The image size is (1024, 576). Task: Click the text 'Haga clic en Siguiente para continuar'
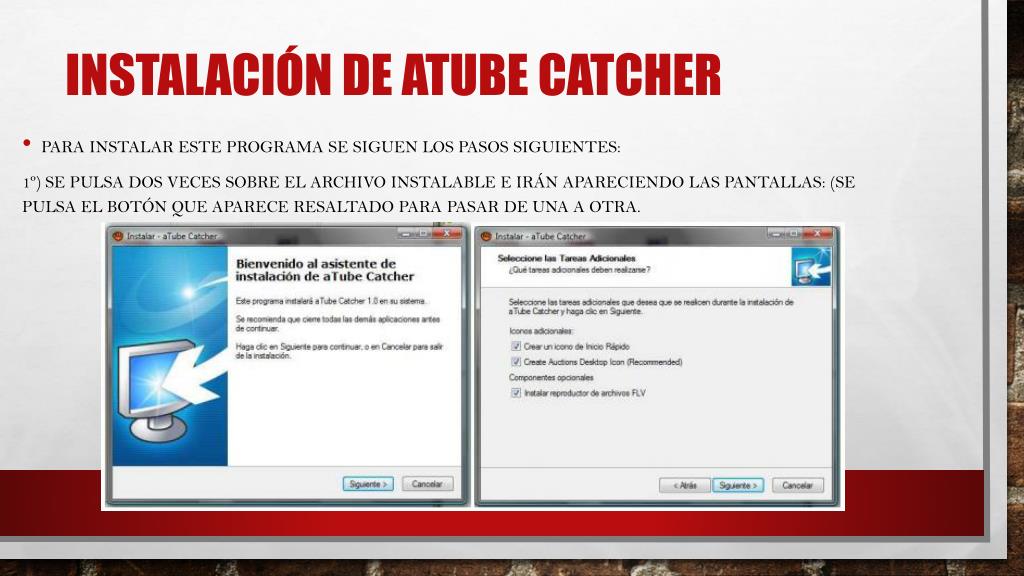(x=339, y=351)
